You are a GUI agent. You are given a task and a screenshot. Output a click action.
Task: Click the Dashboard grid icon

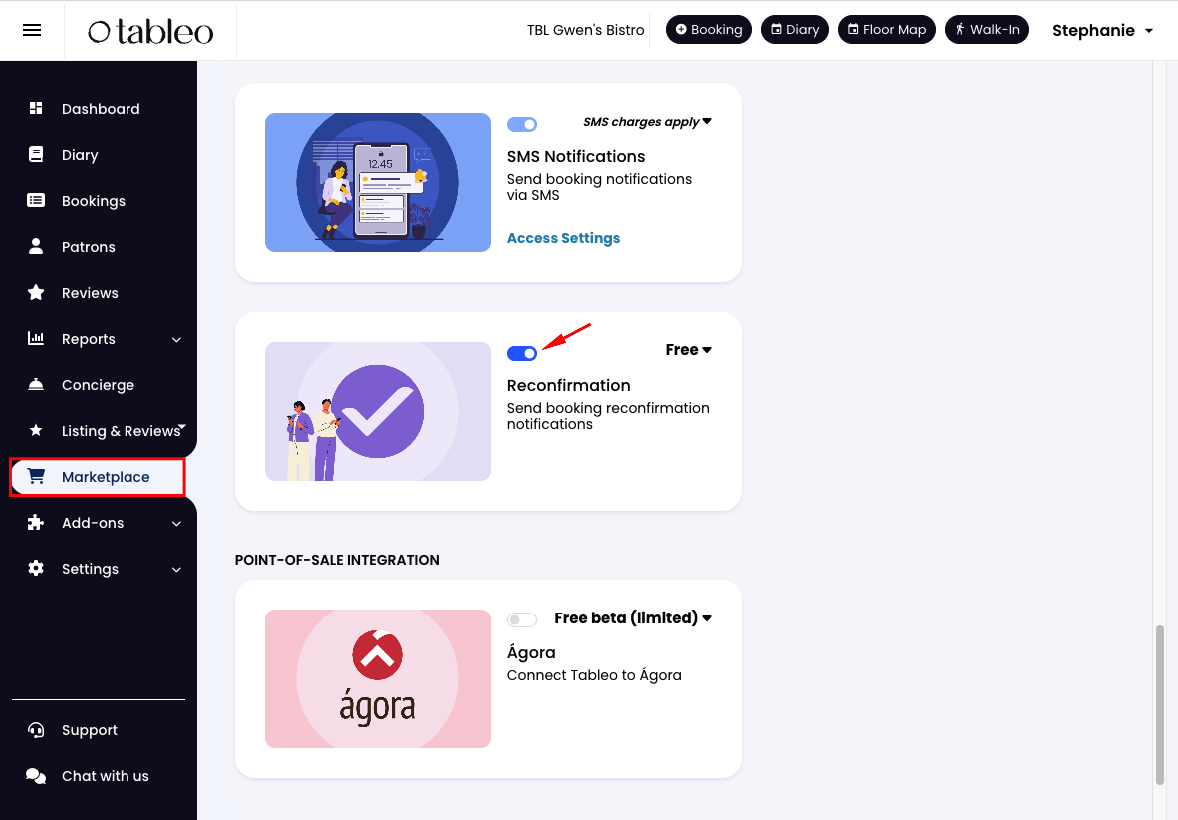(x=35, y=108)
